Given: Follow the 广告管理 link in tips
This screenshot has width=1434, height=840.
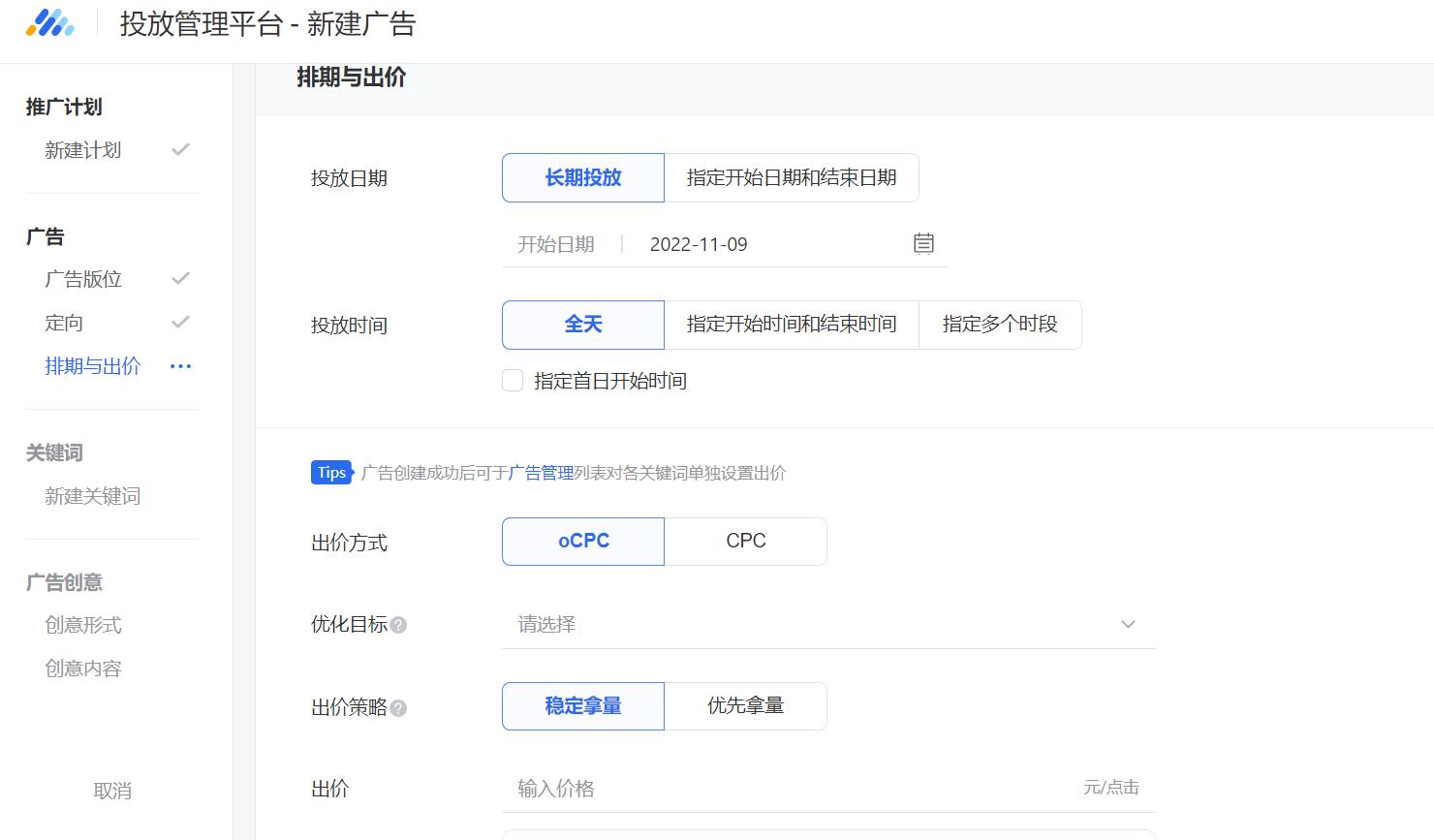Looking at the screenshot, I should pyautogui.click(x=541, y=473).
